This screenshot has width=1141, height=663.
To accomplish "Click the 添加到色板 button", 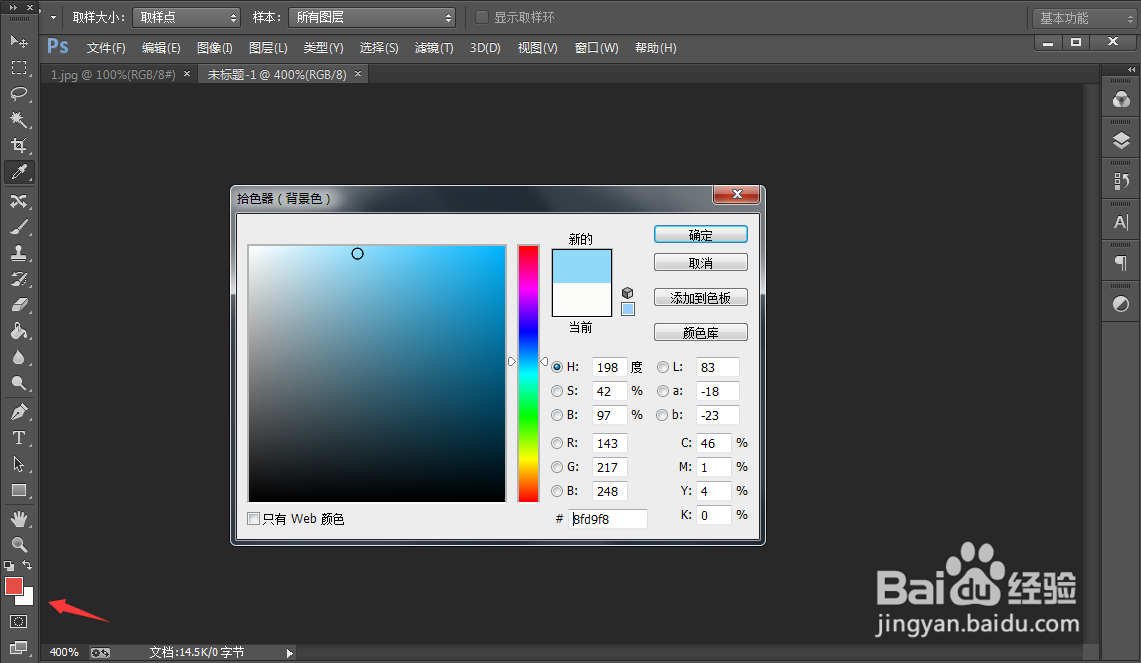I will click(700, 297).
